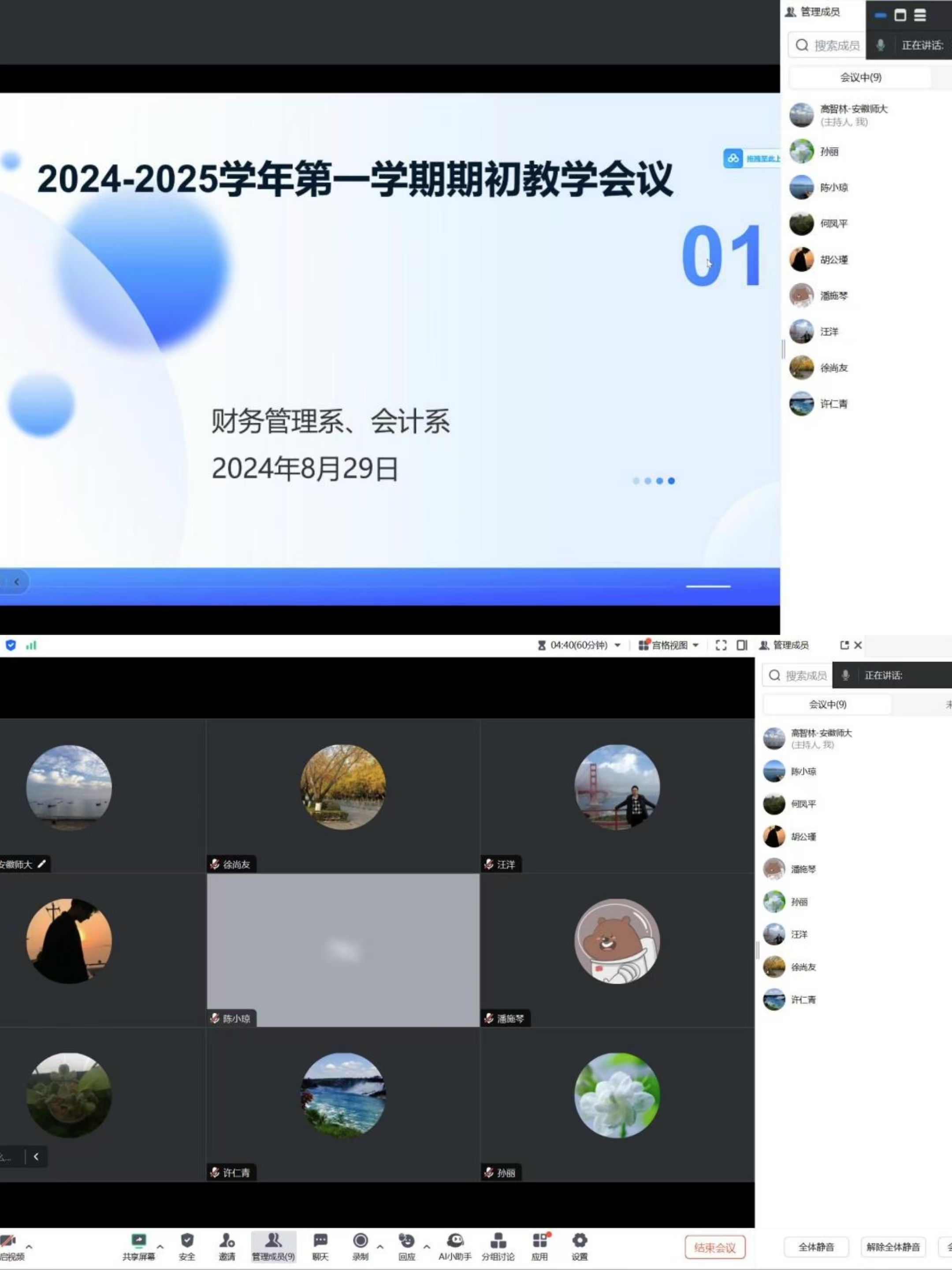Click the 应用 apps icon
Screen dimensions: 952x1270
pyautogui.click(x=539, y=1241)
